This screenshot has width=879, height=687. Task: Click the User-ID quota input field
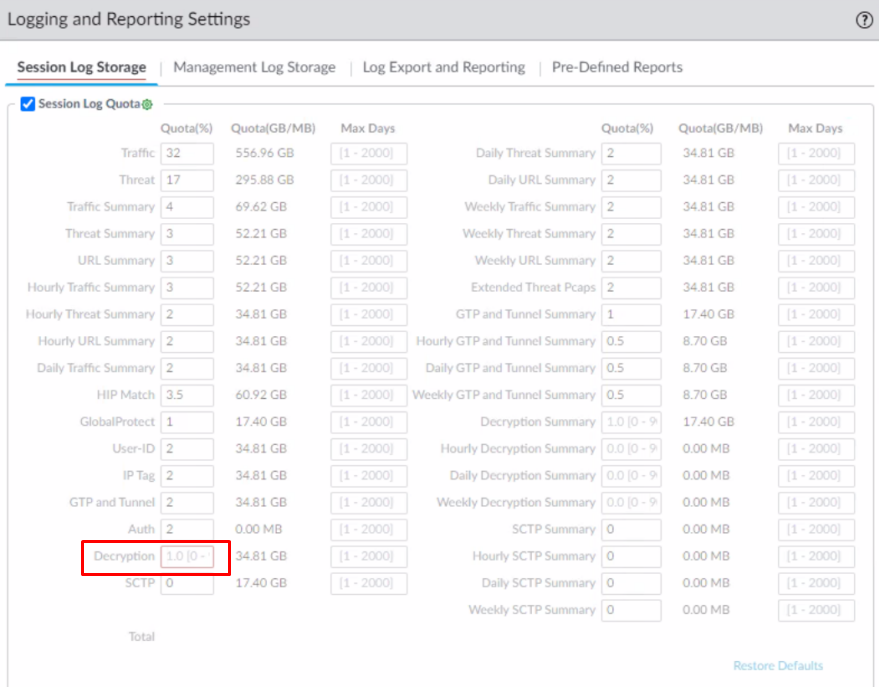point(187,449)
